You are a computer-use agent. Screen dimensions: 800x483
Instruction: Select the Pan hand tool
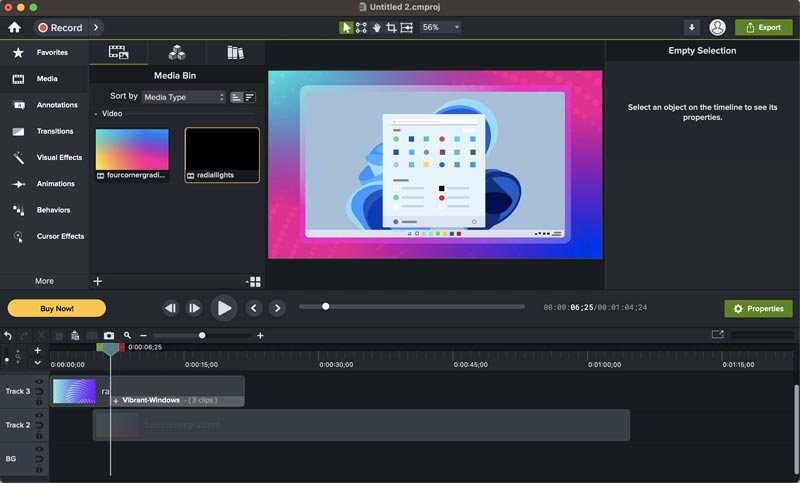click(377, 28)
